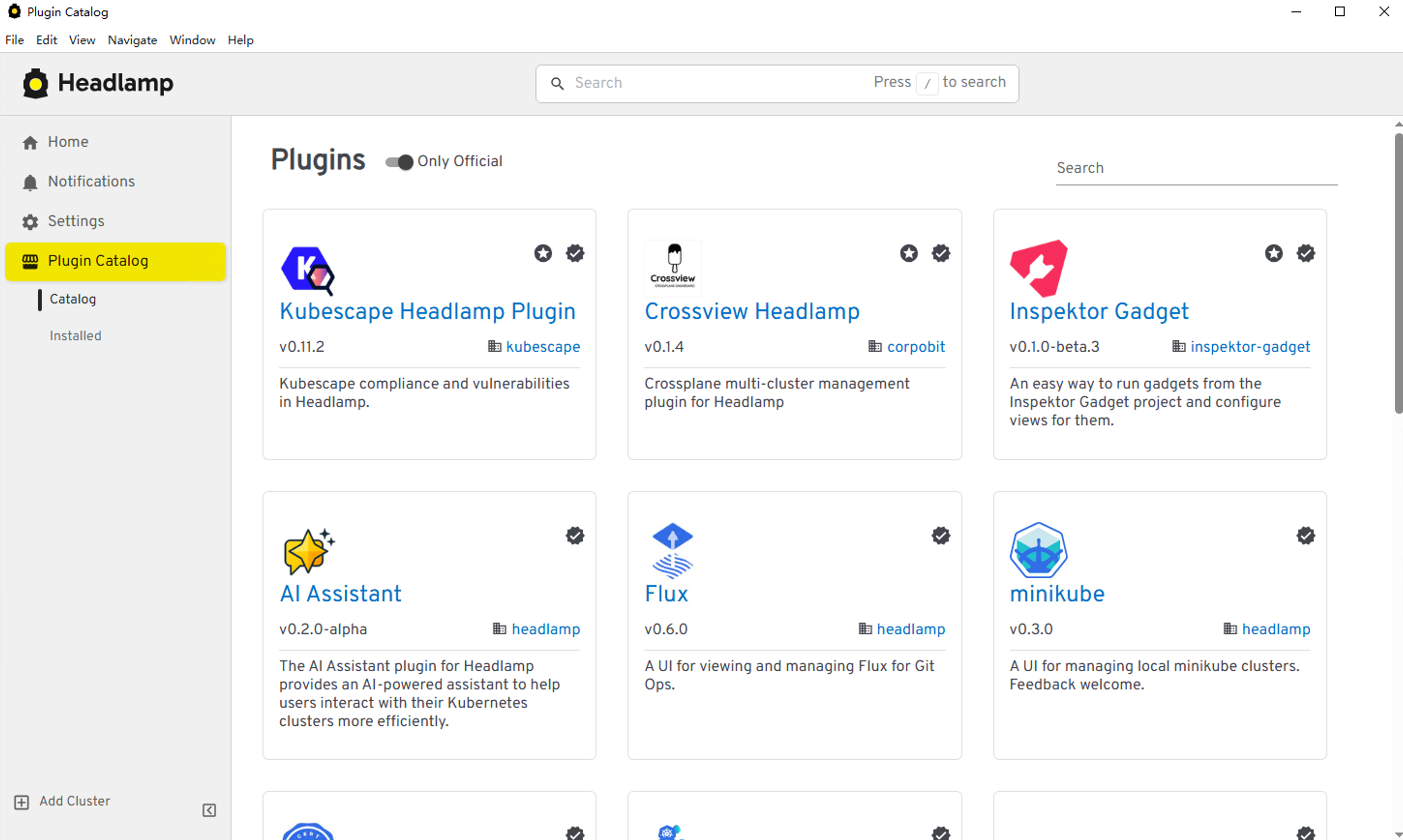
Task: Open the Navigate menu
Action: (133, 40)
